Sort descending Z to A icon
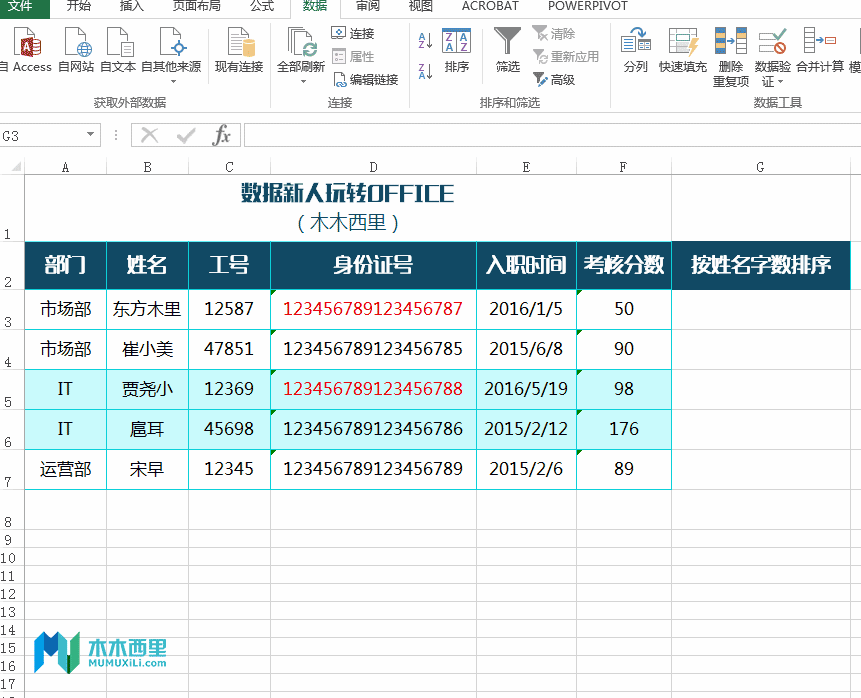The image size is (861, 698). [x=425, y=71]
